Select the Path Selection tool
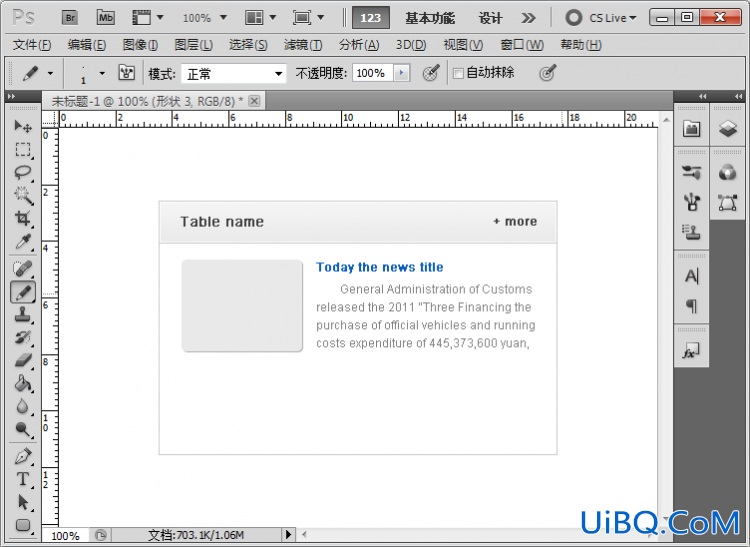This screenshot has width=750, height=547. click(x=22, y=502)
